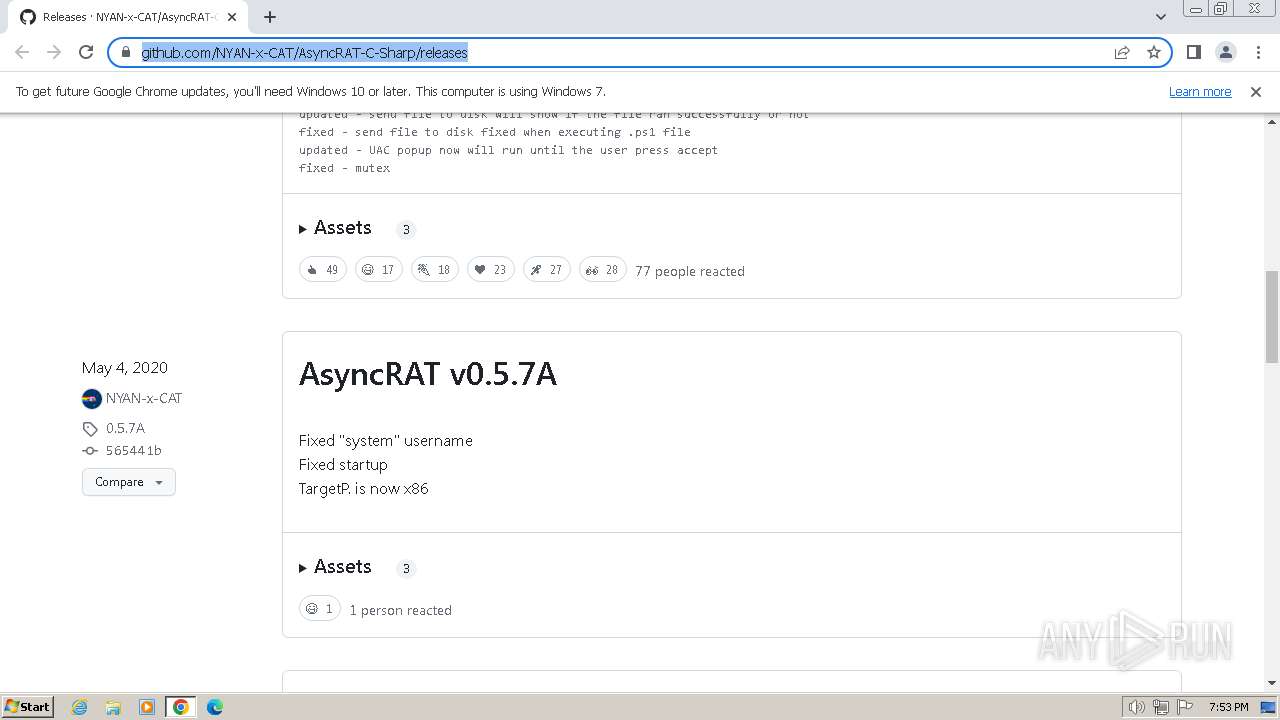The width and height of the screenshot is (1280, 720).
Task: Click the volume tray icon
Action: 1137,707
